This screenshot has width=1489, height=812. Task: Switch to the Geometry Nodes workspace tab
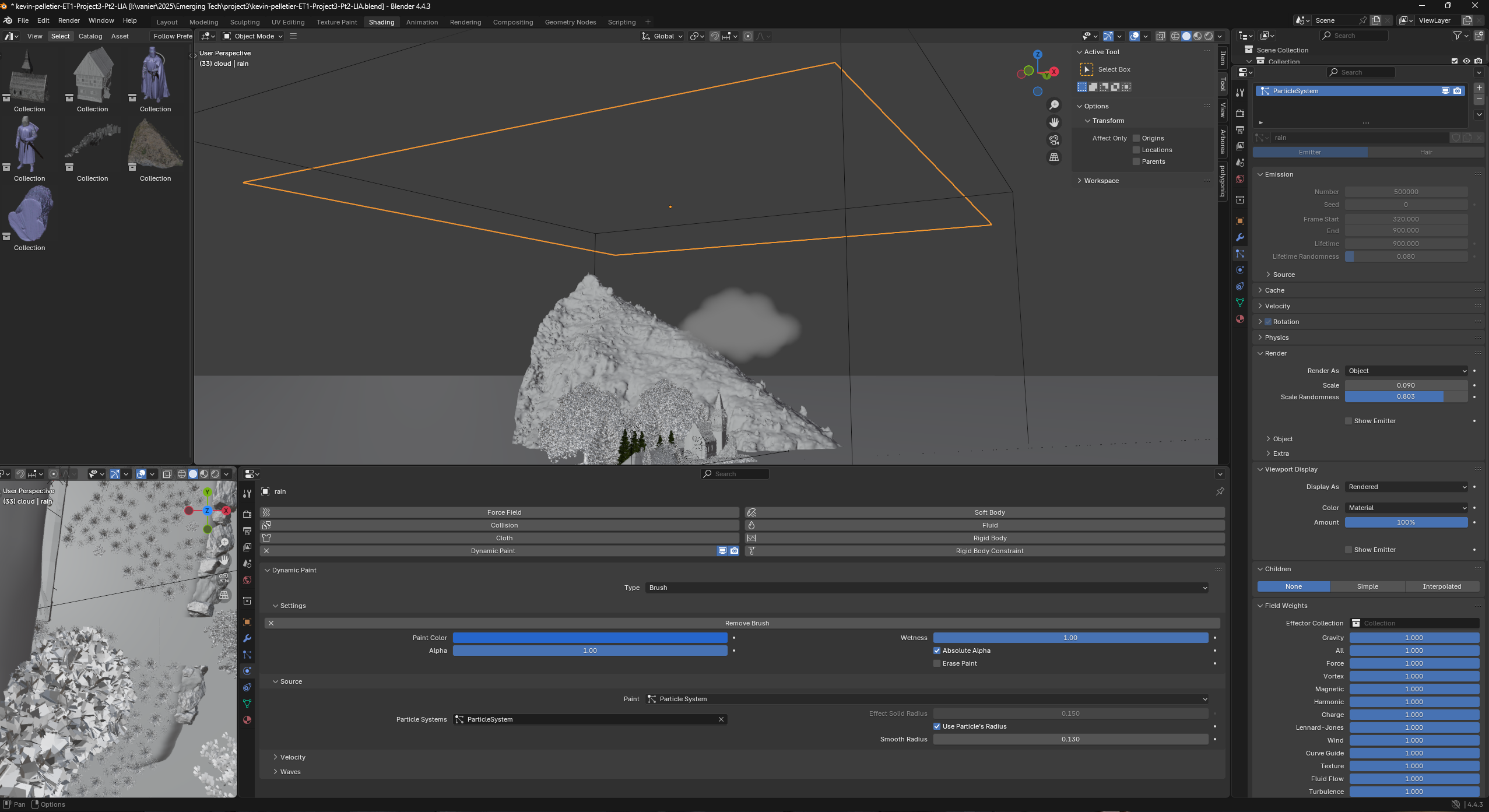(x=570, y=22)
